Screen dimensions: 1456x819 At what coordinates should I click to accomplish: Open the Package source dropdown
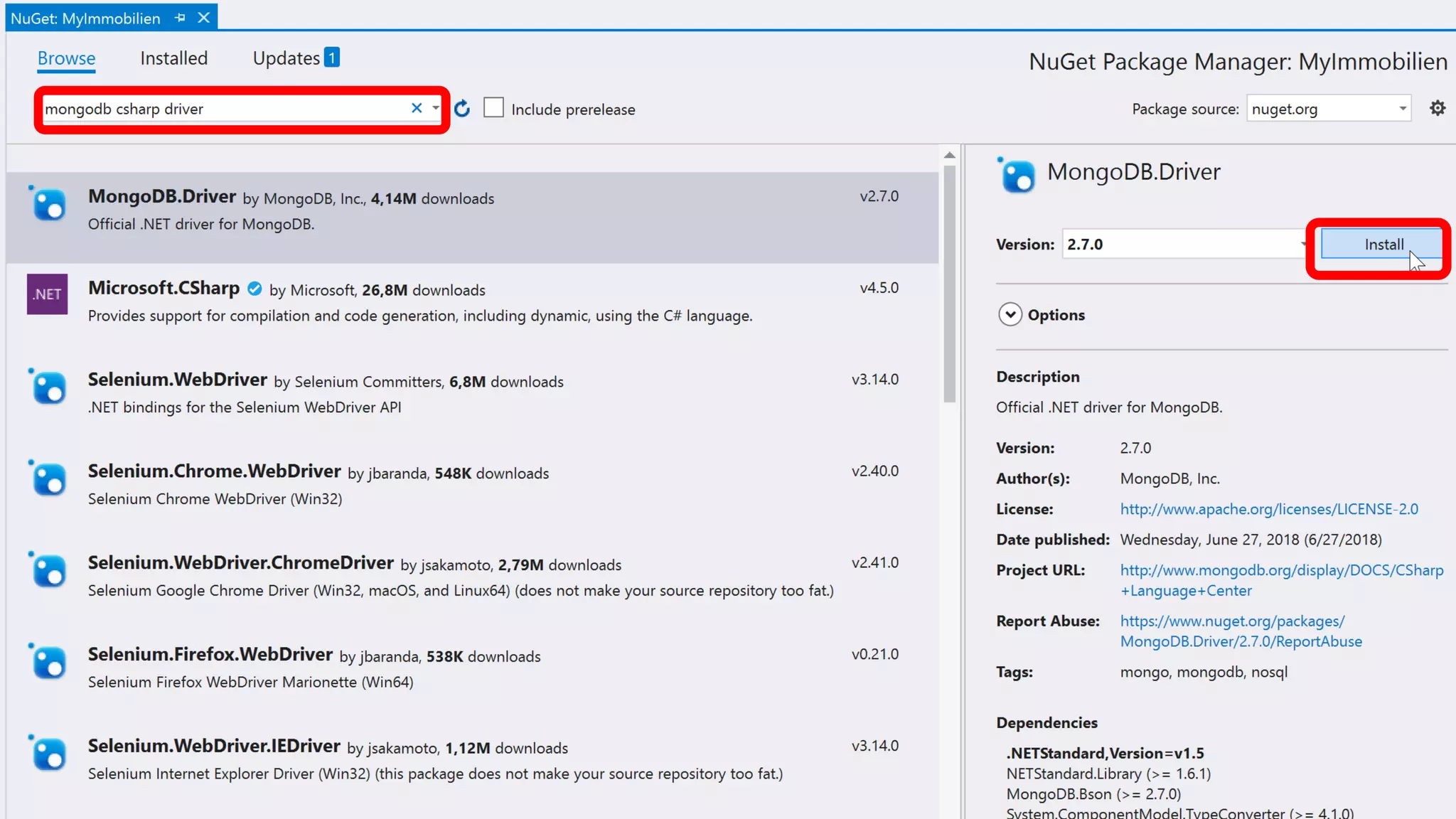pyautogui.click(x=1402, y=109)
